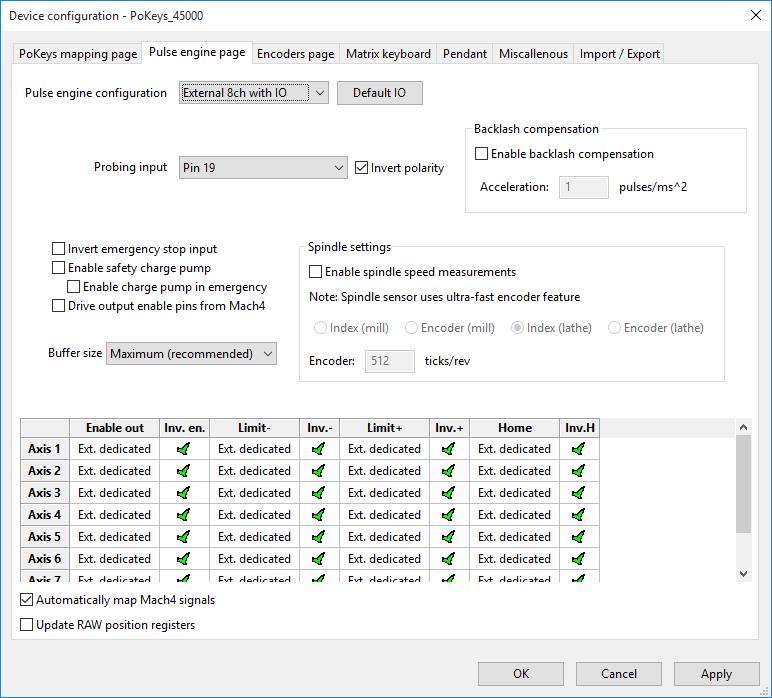Open Axis 6 Home cell
772x698 pixels.
[x=515, y=559]
